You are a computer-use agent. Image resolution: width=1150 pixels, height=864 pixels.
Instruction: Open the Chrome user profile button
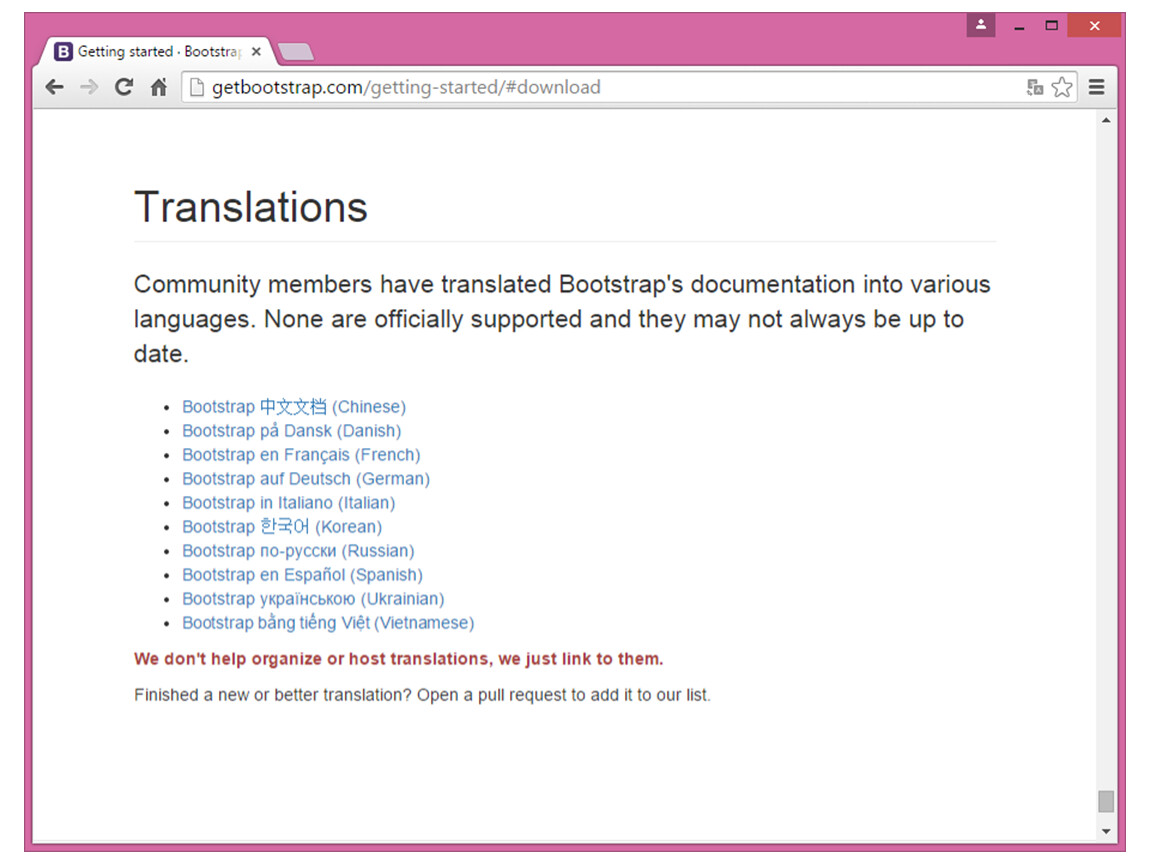pyautogui.click(x=980, y=25)
